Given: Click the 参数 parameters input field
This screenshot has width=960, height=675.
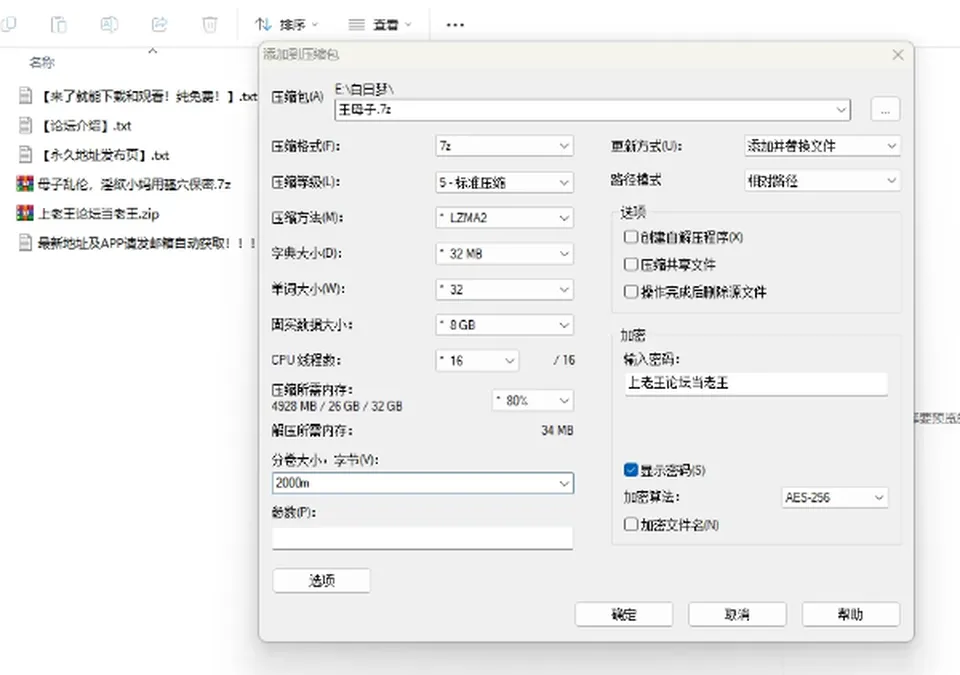Looking at the screenshot, I should [x=422, y=538].
